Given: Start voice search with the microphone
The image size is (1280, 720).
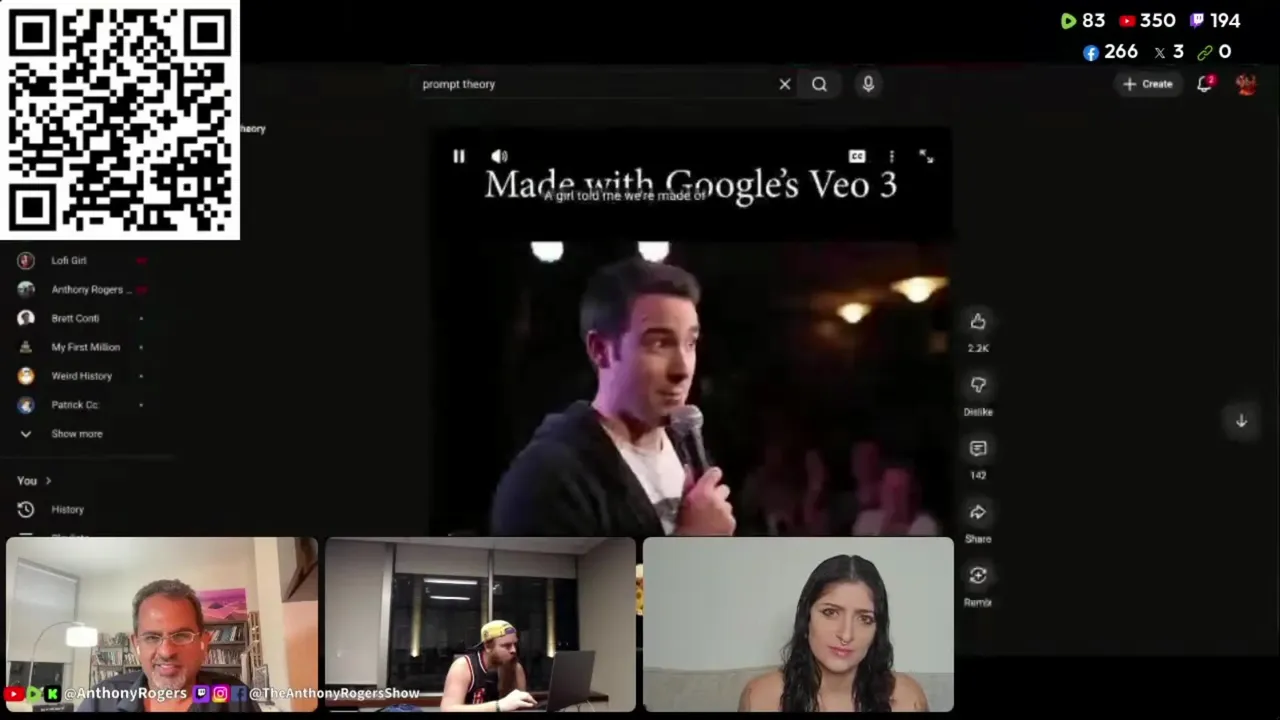Looking at the screenshot, I should (x=868, y=84).
